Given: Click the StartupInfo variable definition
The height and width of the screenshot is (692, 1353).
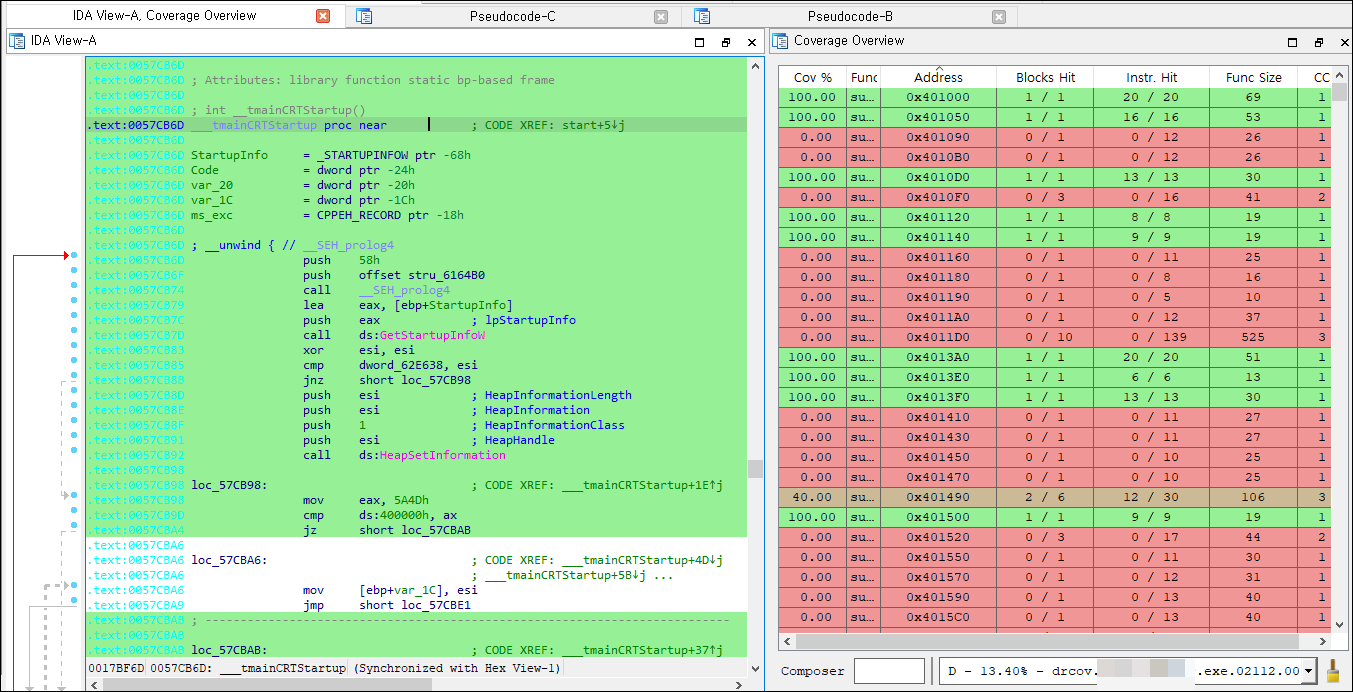Looking at the screenshot, I should click(x=331, y=155).
